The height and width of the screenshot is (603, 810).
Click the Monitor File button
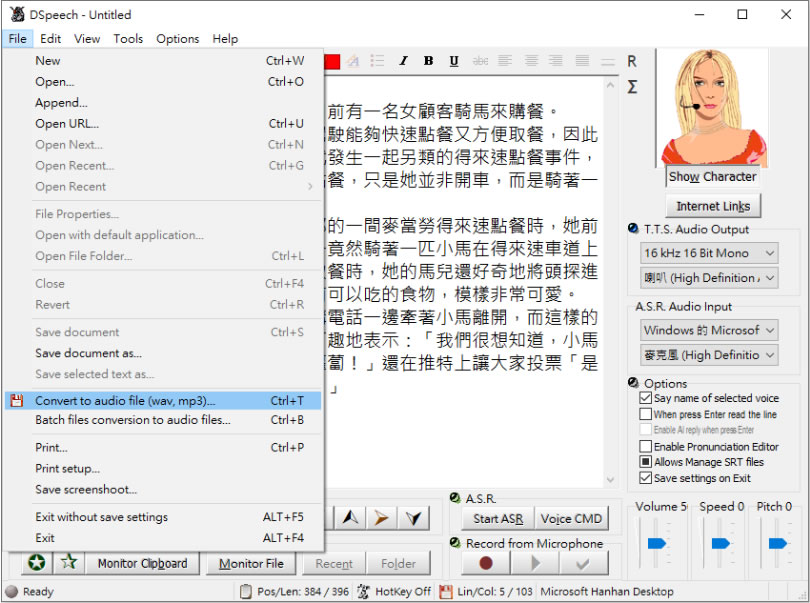(x=251, y=563)
